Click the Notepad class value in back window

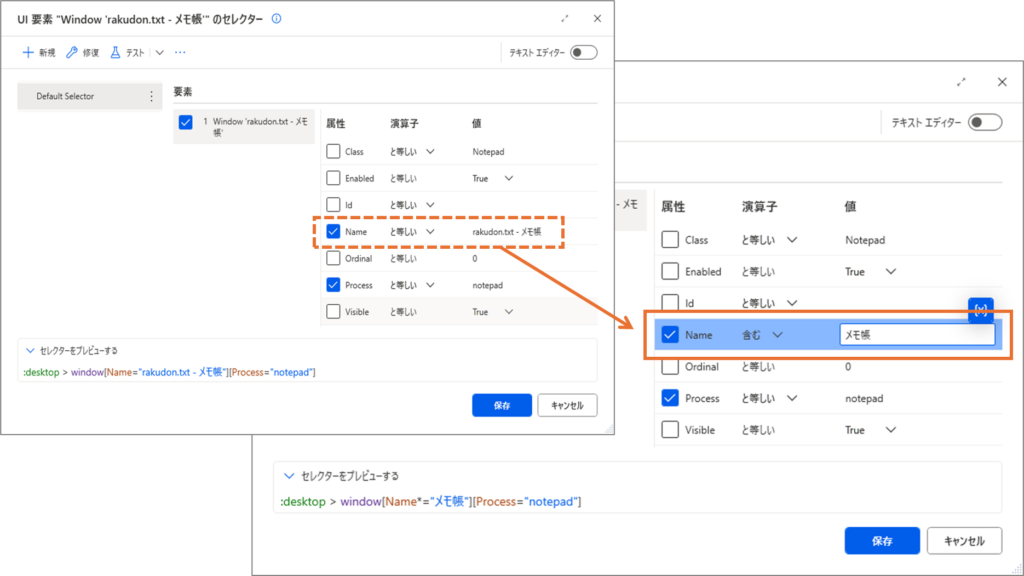click(488, 152)
